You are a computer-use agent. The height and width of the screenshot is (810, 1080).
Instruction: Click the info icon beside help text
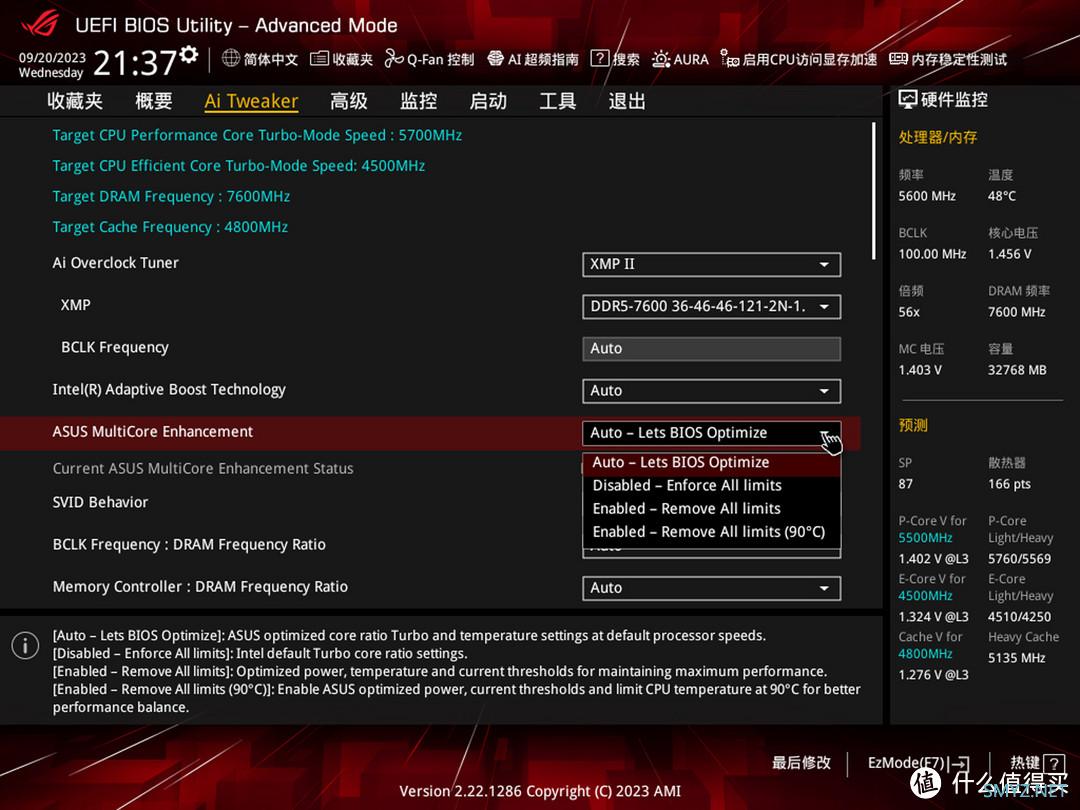click(25, 646)
